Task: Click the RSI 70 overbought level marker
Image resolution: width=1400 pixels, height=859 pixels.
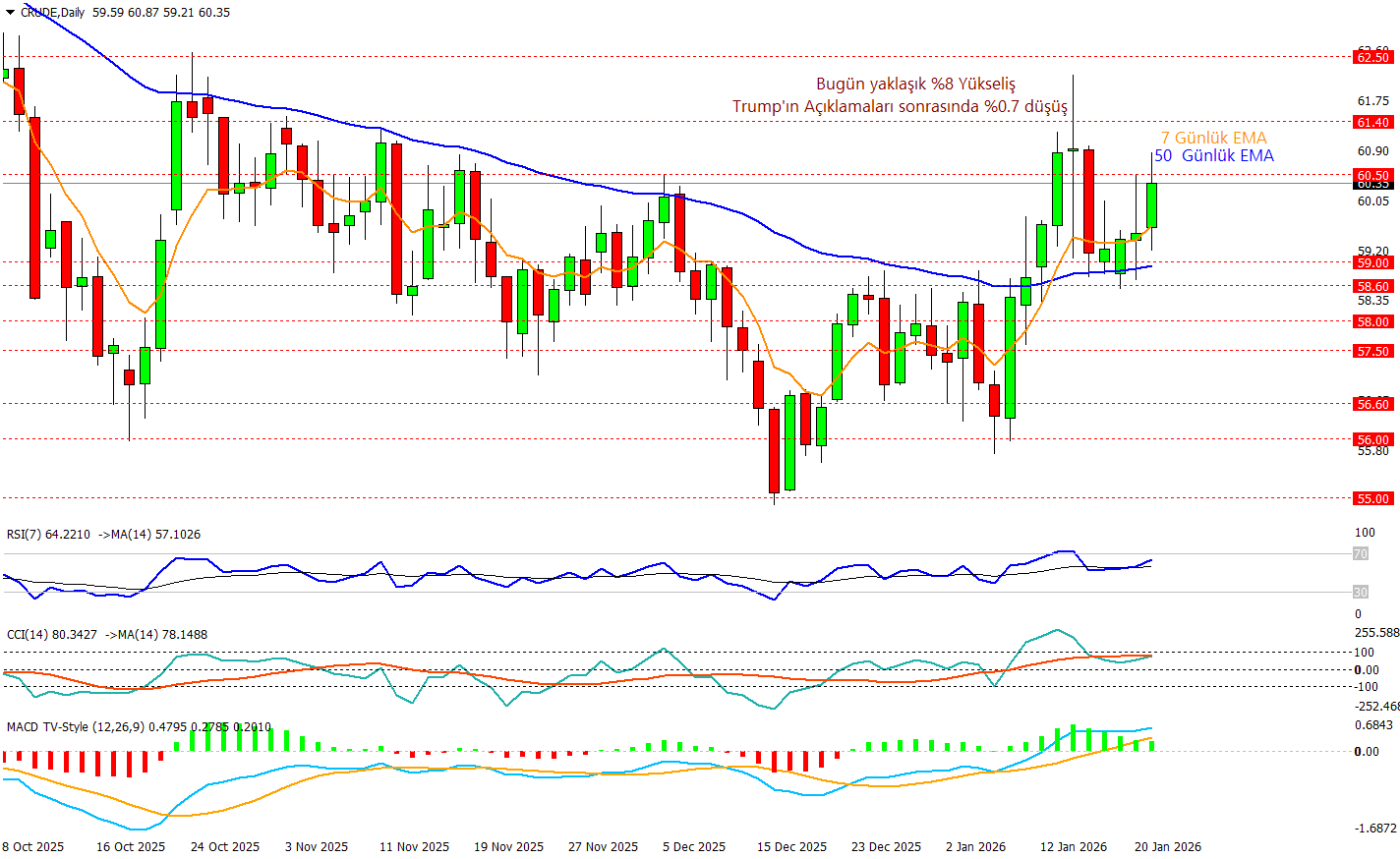Action: click(1361, 554)
